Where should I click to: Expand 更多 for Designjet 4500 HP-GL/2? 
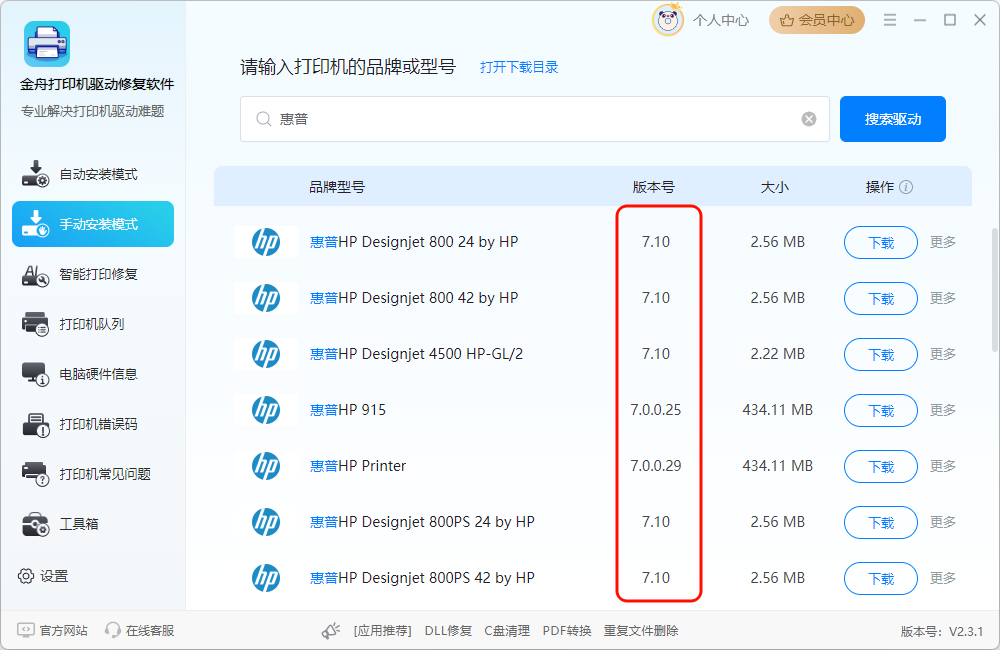943,354
